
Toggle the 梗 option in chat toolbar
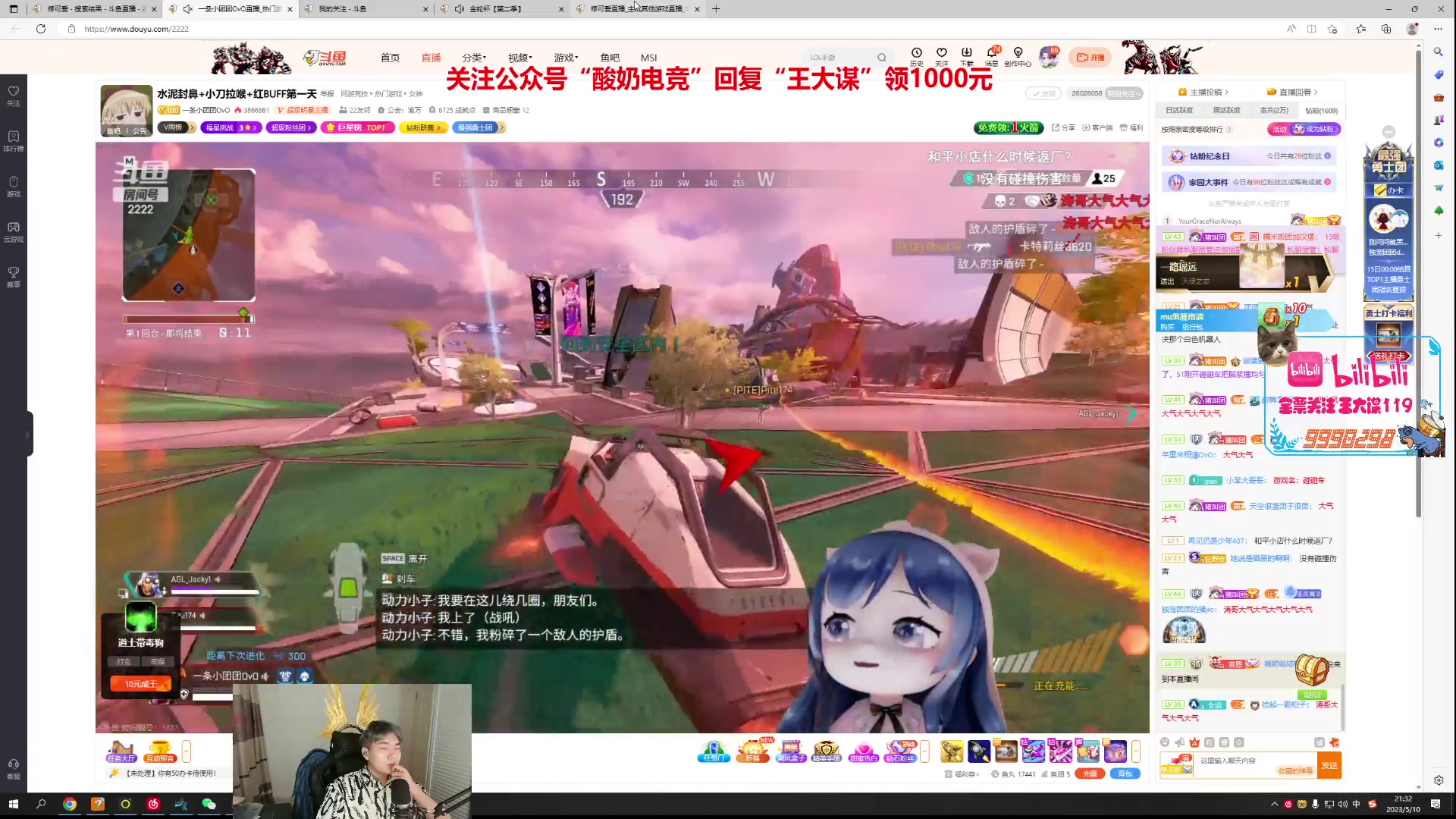(x=1224, y=742)
